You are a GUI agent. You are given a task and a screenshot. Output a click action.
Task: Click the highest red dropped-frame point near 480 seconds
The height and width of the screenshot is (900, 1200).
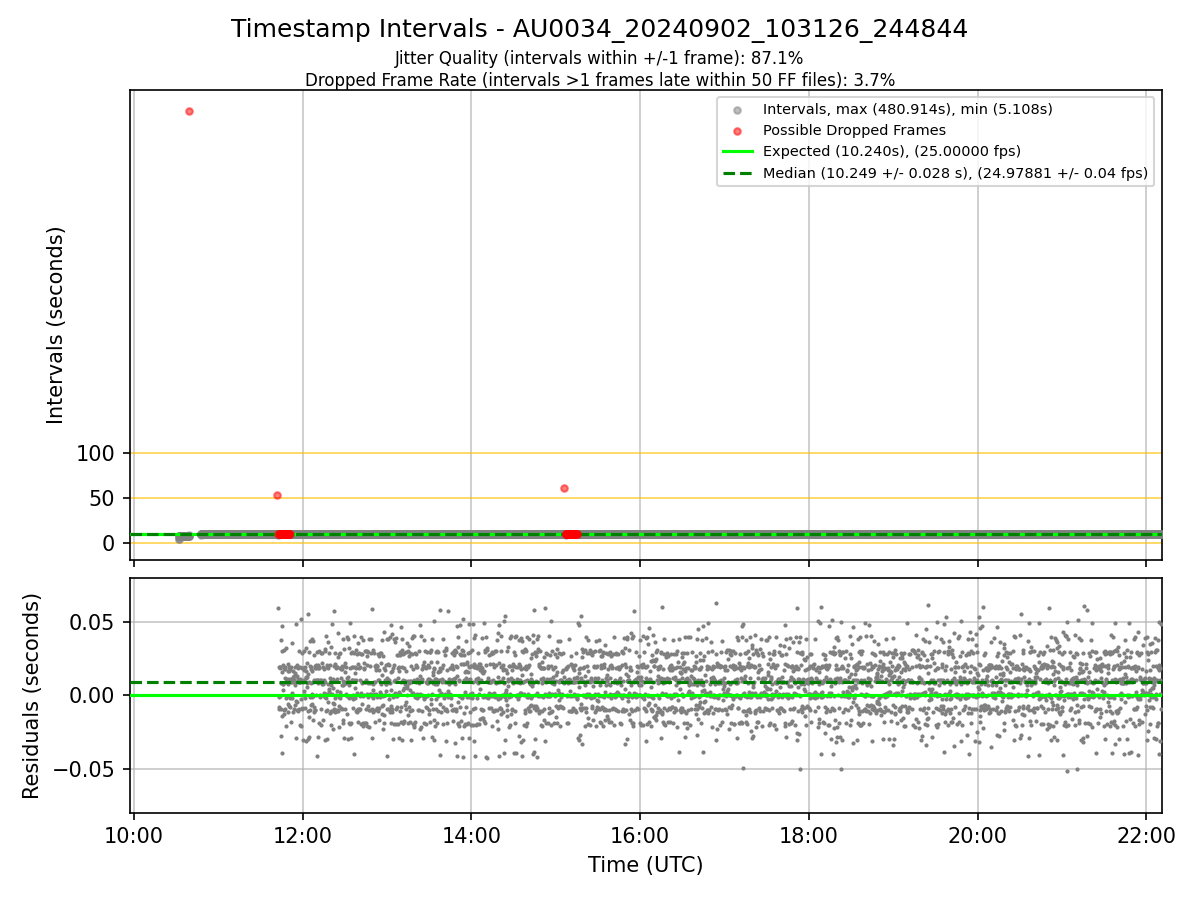point(189,111)
